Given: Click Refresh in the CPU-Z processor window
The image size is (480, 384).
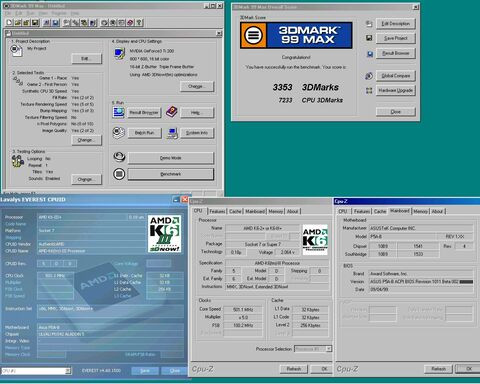Looking at the screenshot, I should pyautogui.click(x=294, y=369).
